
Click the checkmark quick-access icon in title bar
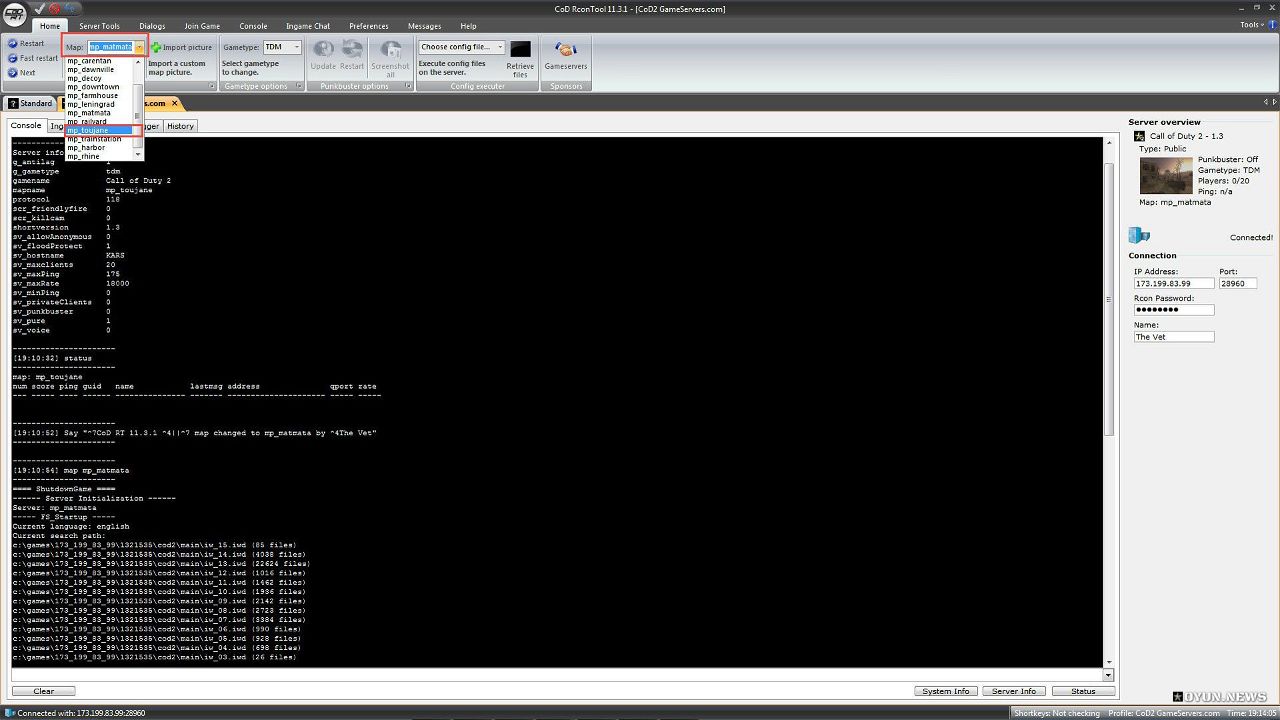[39, 8]
